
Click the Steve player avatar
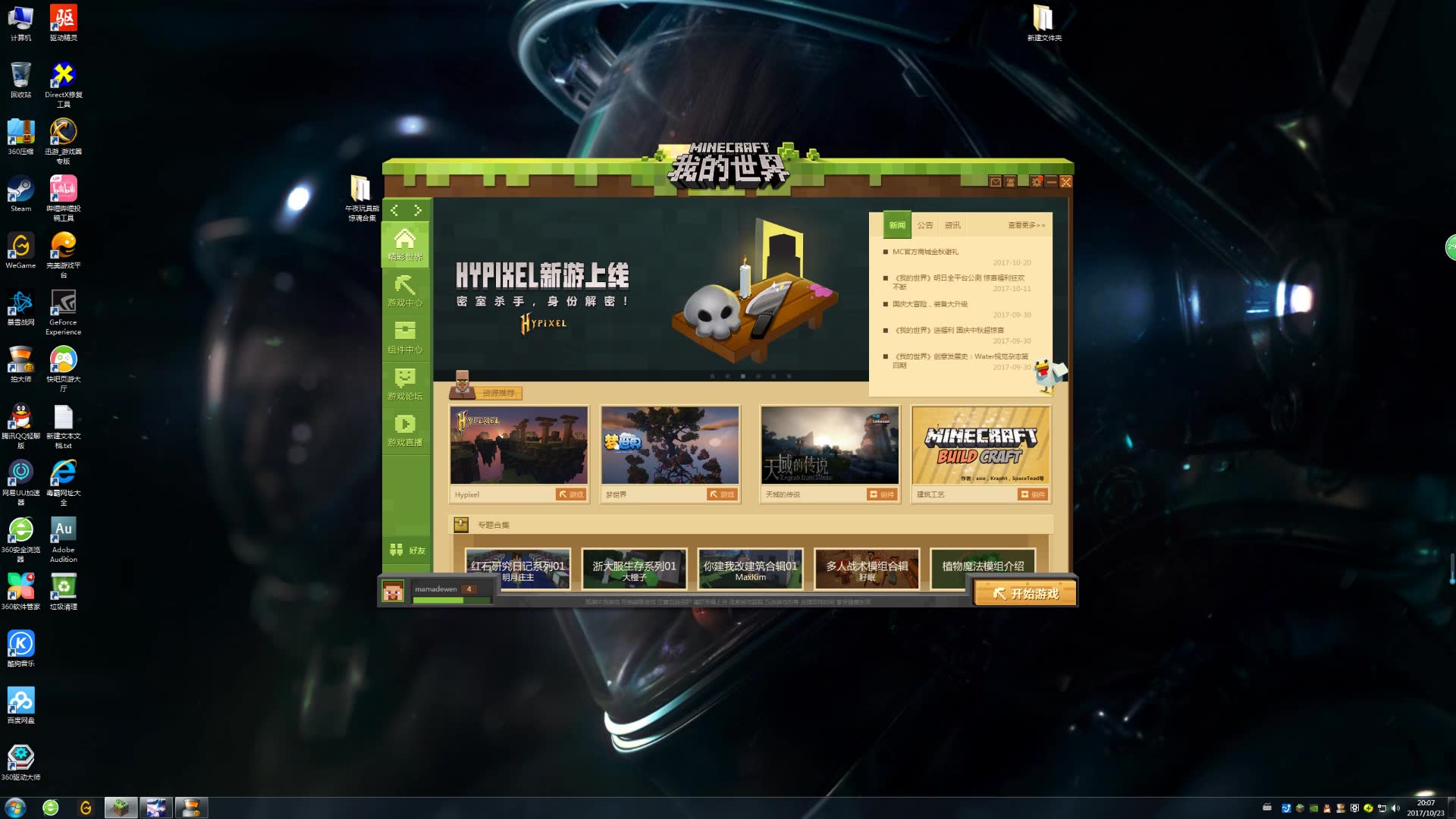coord(393,591)
